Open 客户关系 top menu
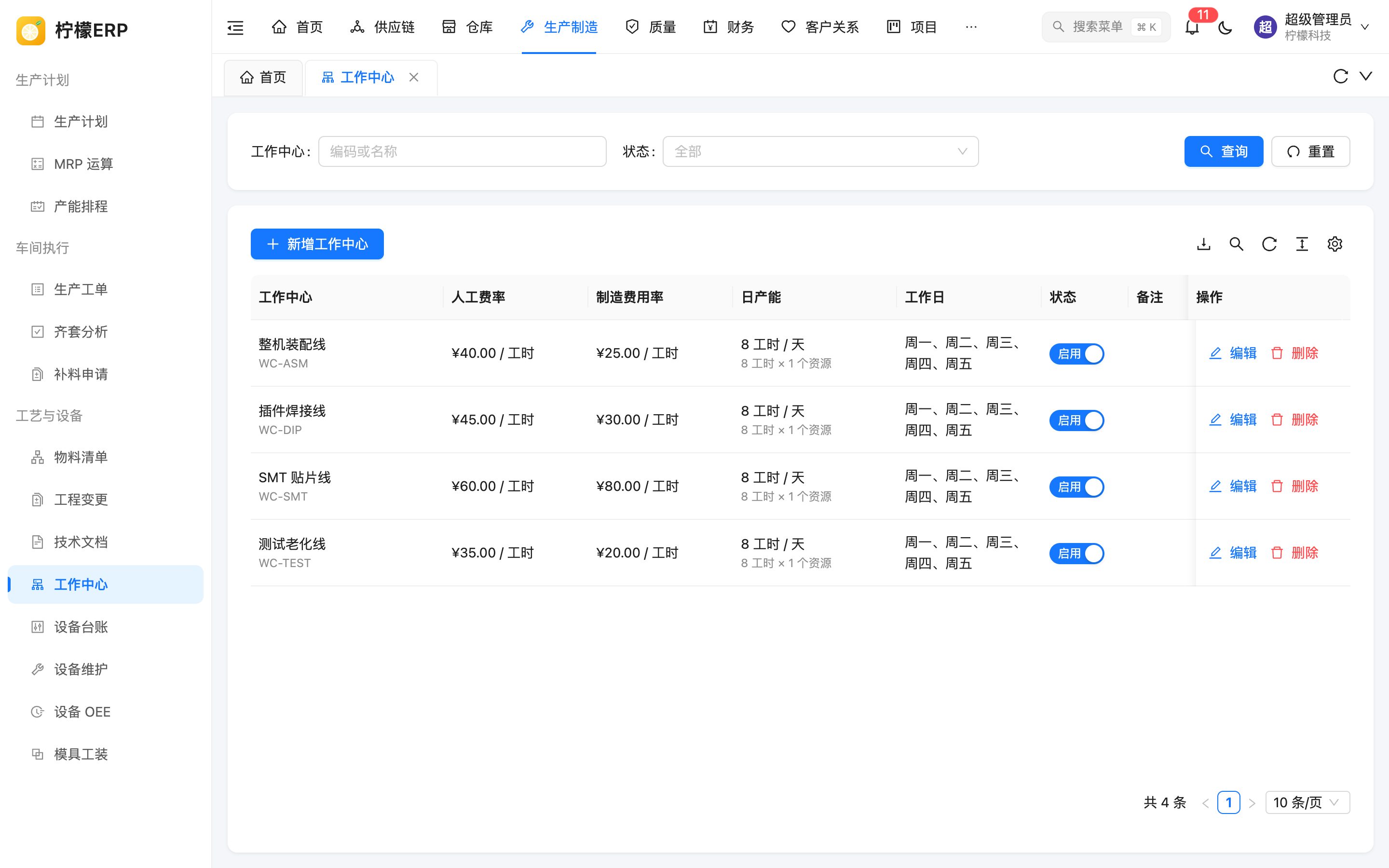Image resolution: width=1389 pixels, height=868 pixels. coord(819,27)
